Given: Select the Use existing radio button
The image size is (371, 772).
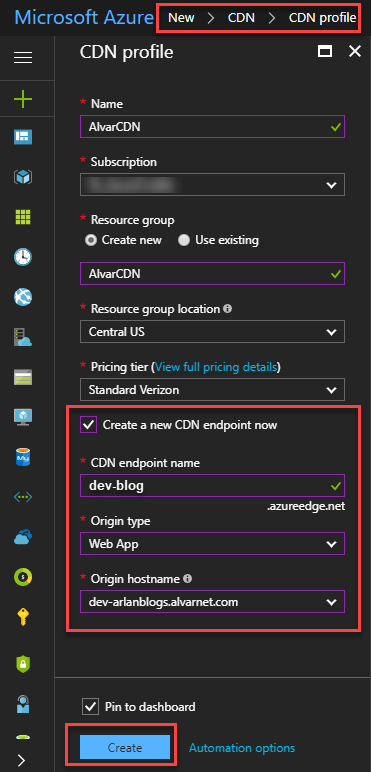Looking at the screenshot, I should coord(184,240).
